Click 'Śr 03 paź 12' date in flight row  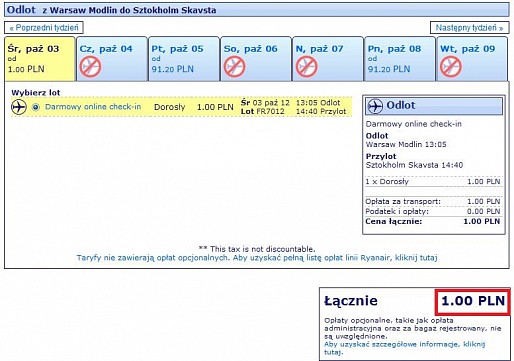[x=265, y=102]
